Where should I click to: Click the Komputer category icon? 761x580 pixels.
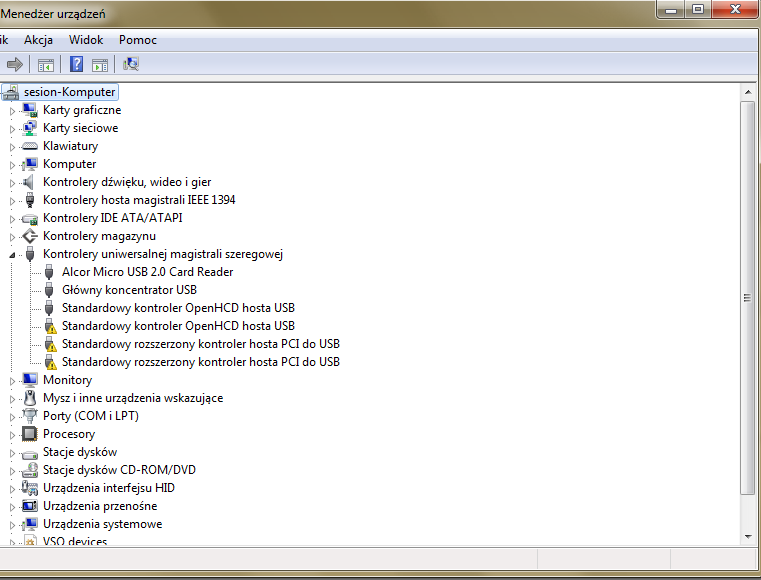(x=30, y=164)
